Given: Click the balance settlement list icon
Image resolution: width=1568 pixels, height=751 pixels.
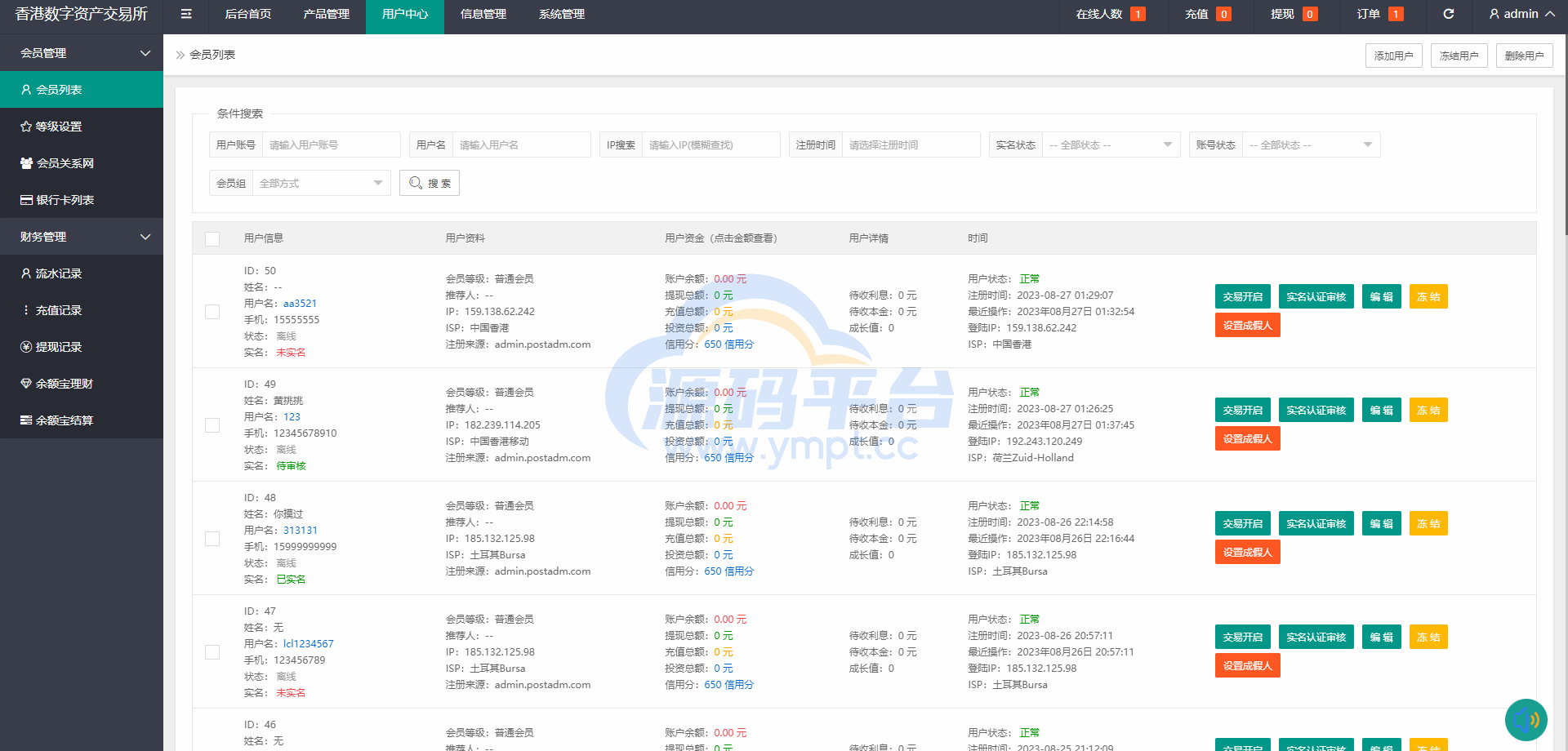Looking at the screenshot, I should click(x=26, y=420).
